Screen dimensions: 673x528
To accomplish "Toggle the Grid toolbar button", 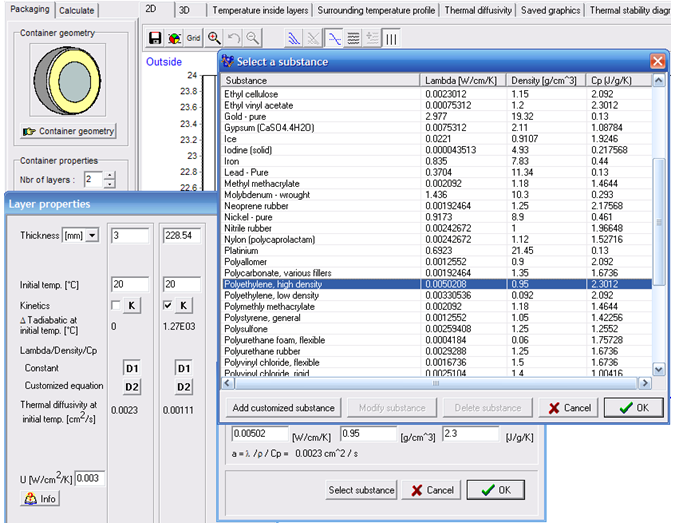I will [193, 39].
